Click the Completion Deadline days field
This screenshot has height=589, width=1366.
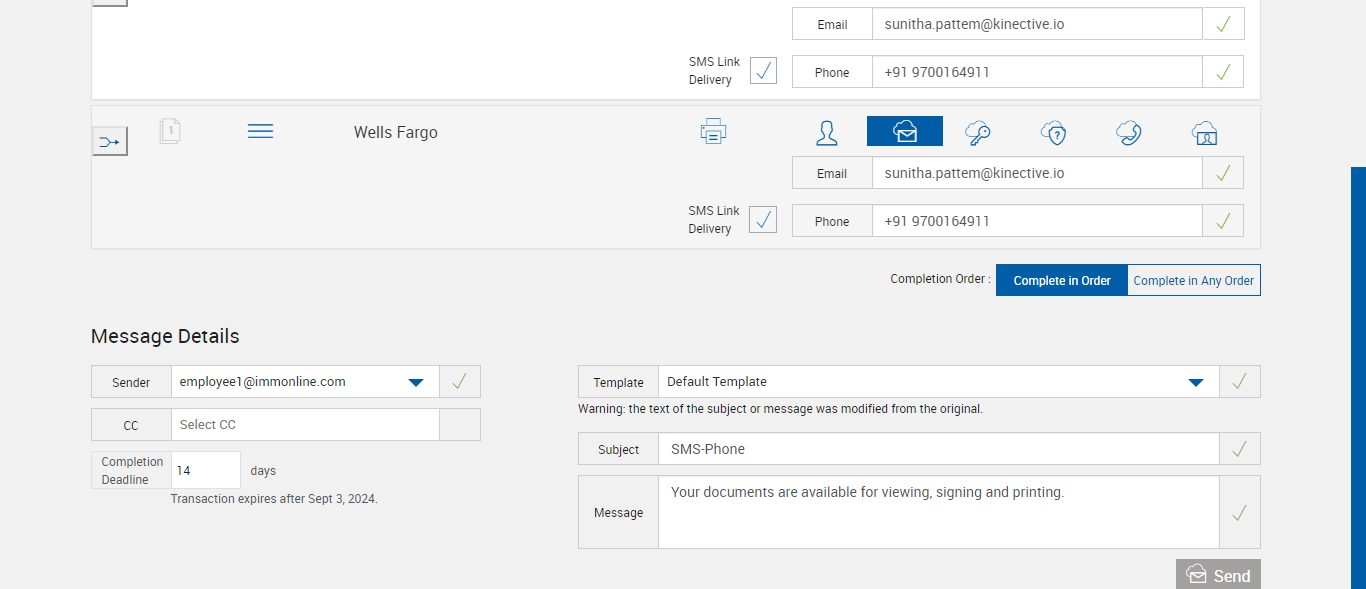click(x=206, y=470)
